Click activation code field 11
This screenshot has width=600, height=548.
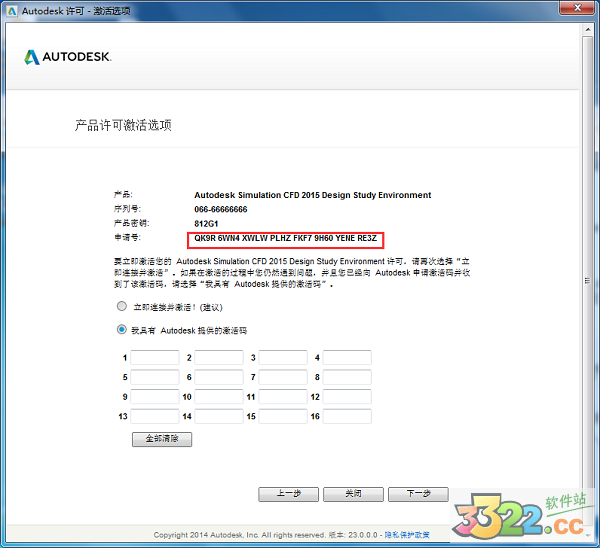[283, 396]
